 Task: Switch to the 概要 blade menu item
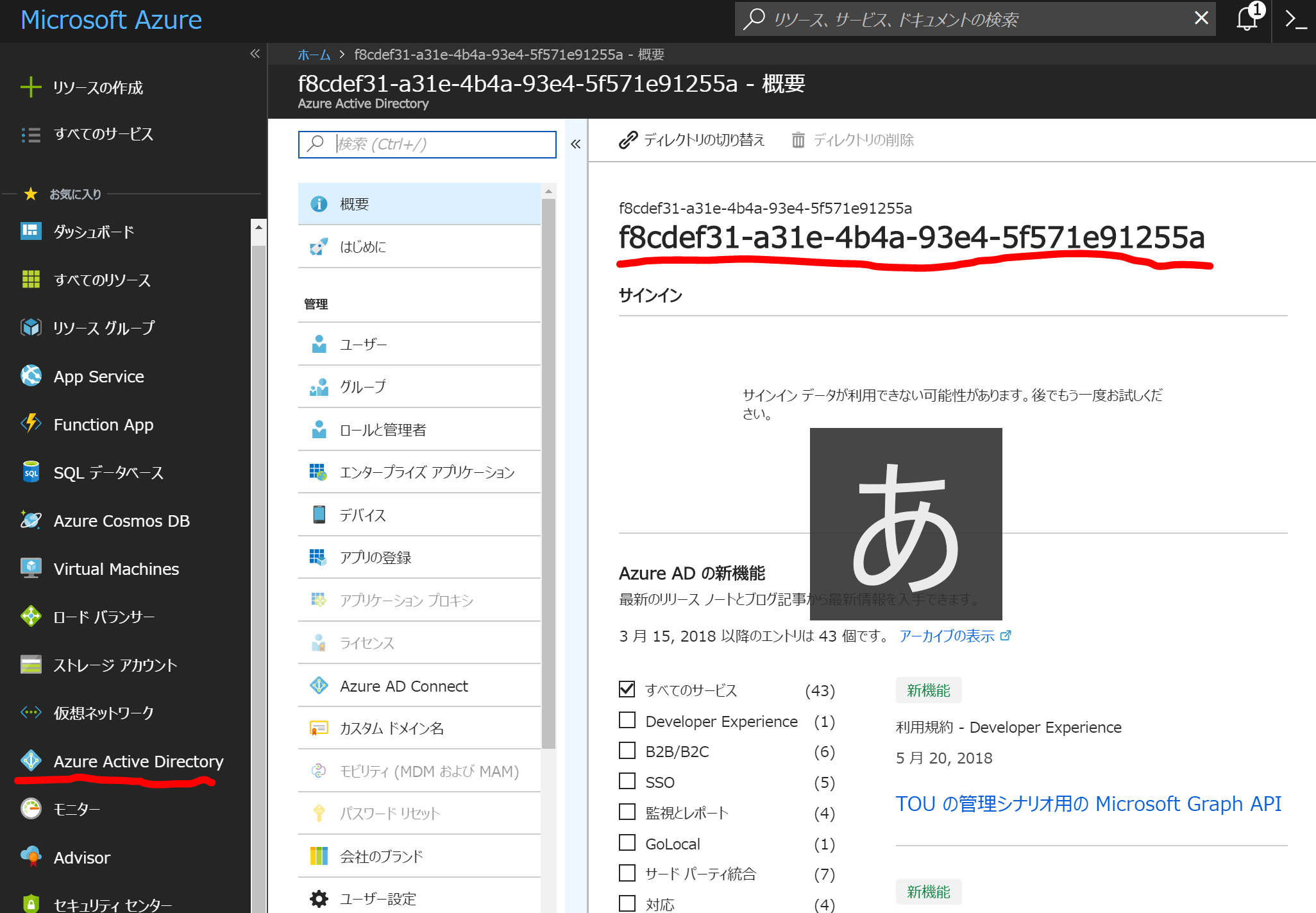355,203
